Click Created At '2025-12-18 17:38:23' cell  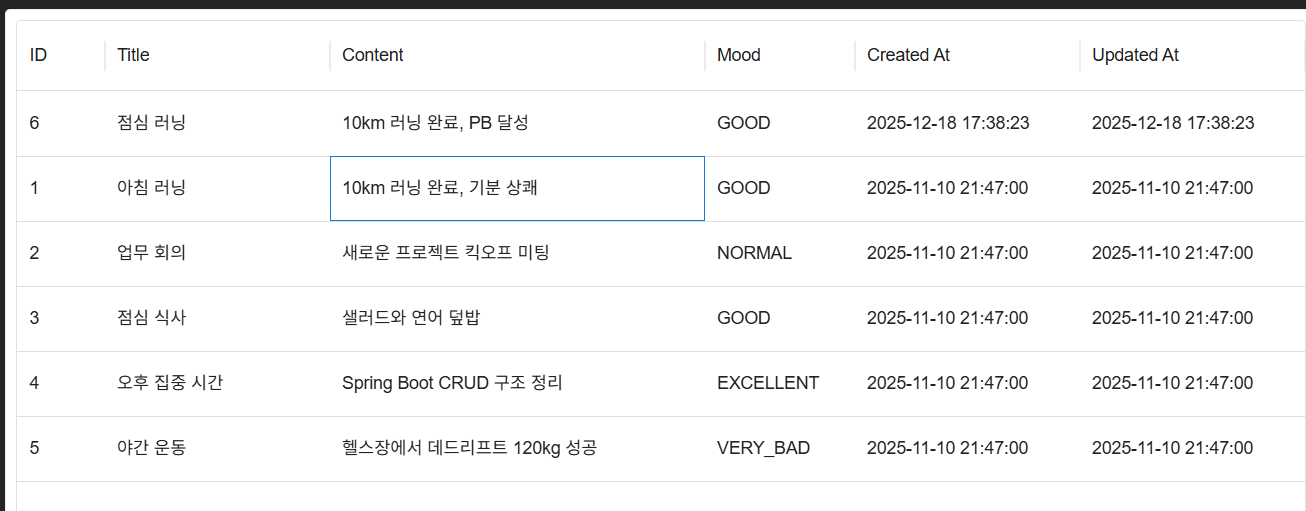coord(967,123)
